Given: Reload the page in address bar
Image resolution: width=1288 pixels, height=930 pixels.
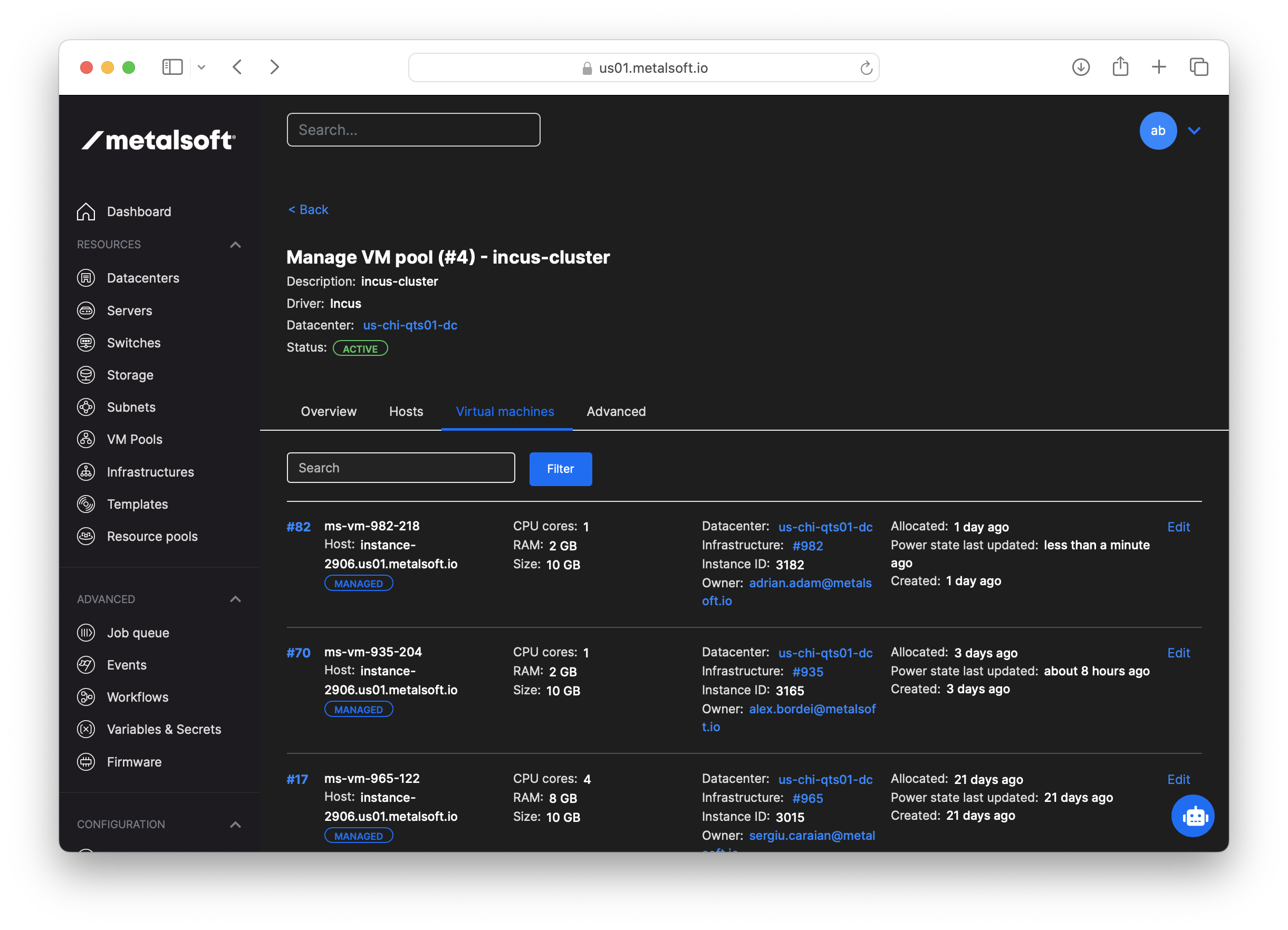Looking at the screenshot, I should pos(866,68).
